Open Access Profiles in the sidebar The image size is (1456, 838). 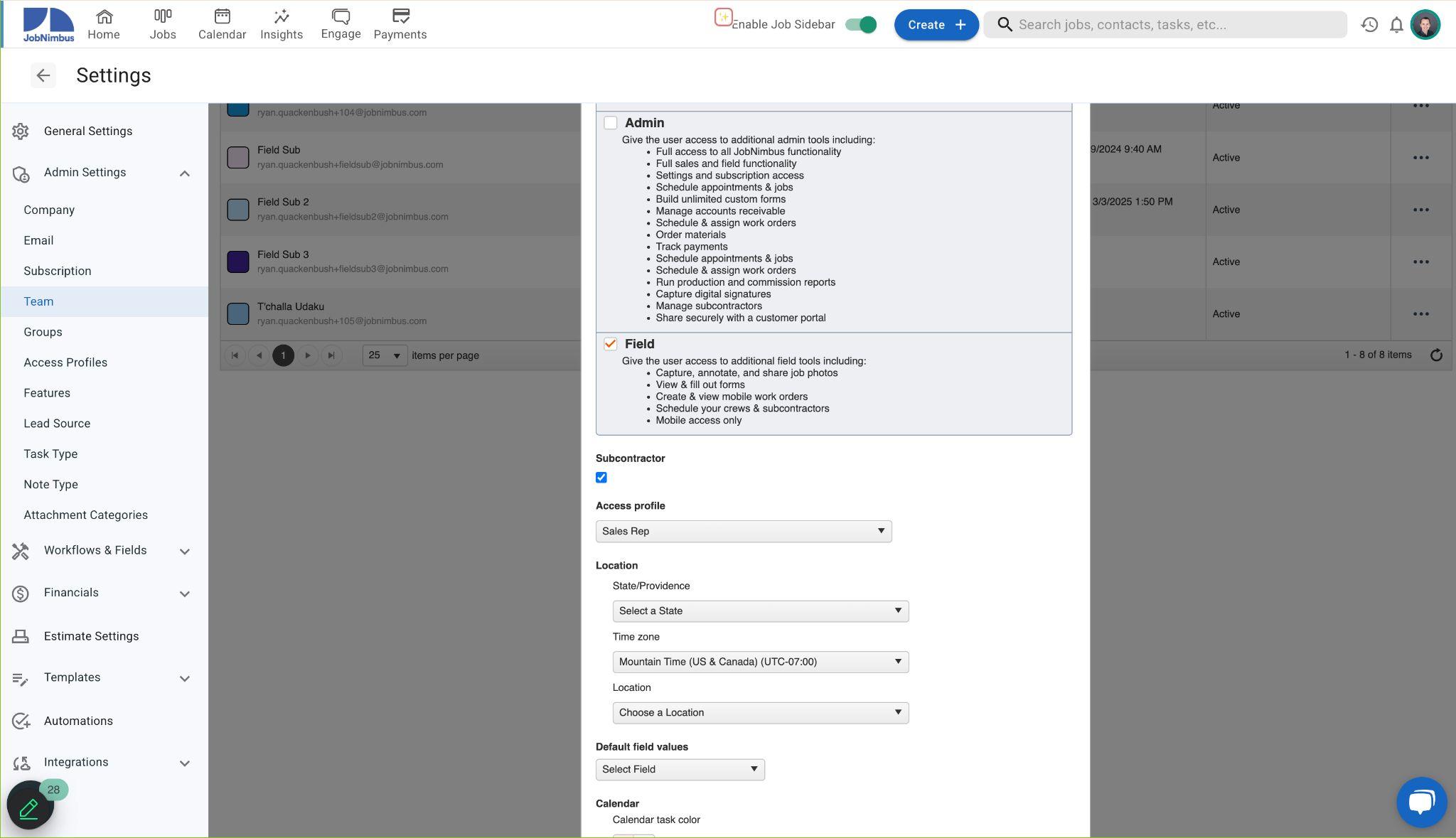(65, 362)
